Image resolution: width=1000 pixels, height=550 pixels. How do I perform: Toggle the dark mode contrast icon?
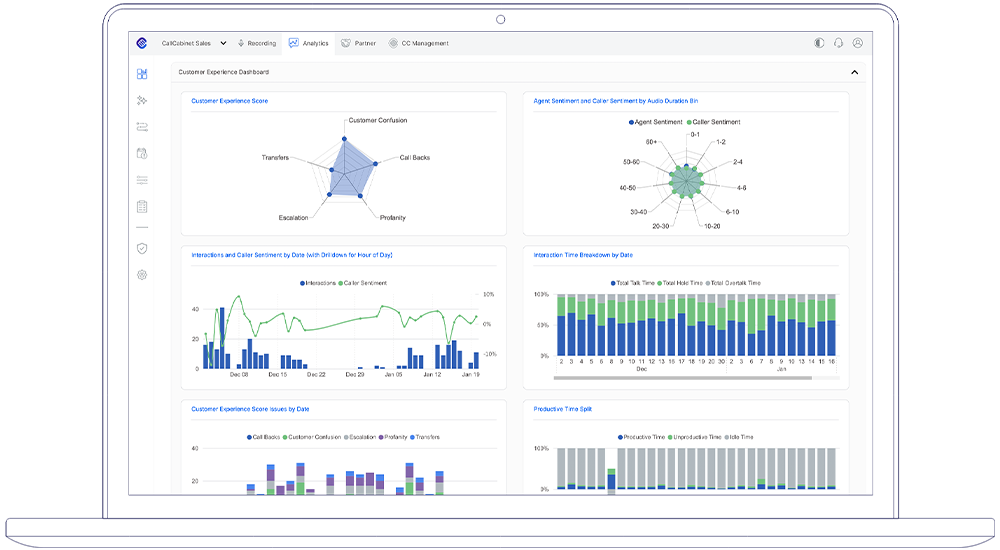[819, 43]
